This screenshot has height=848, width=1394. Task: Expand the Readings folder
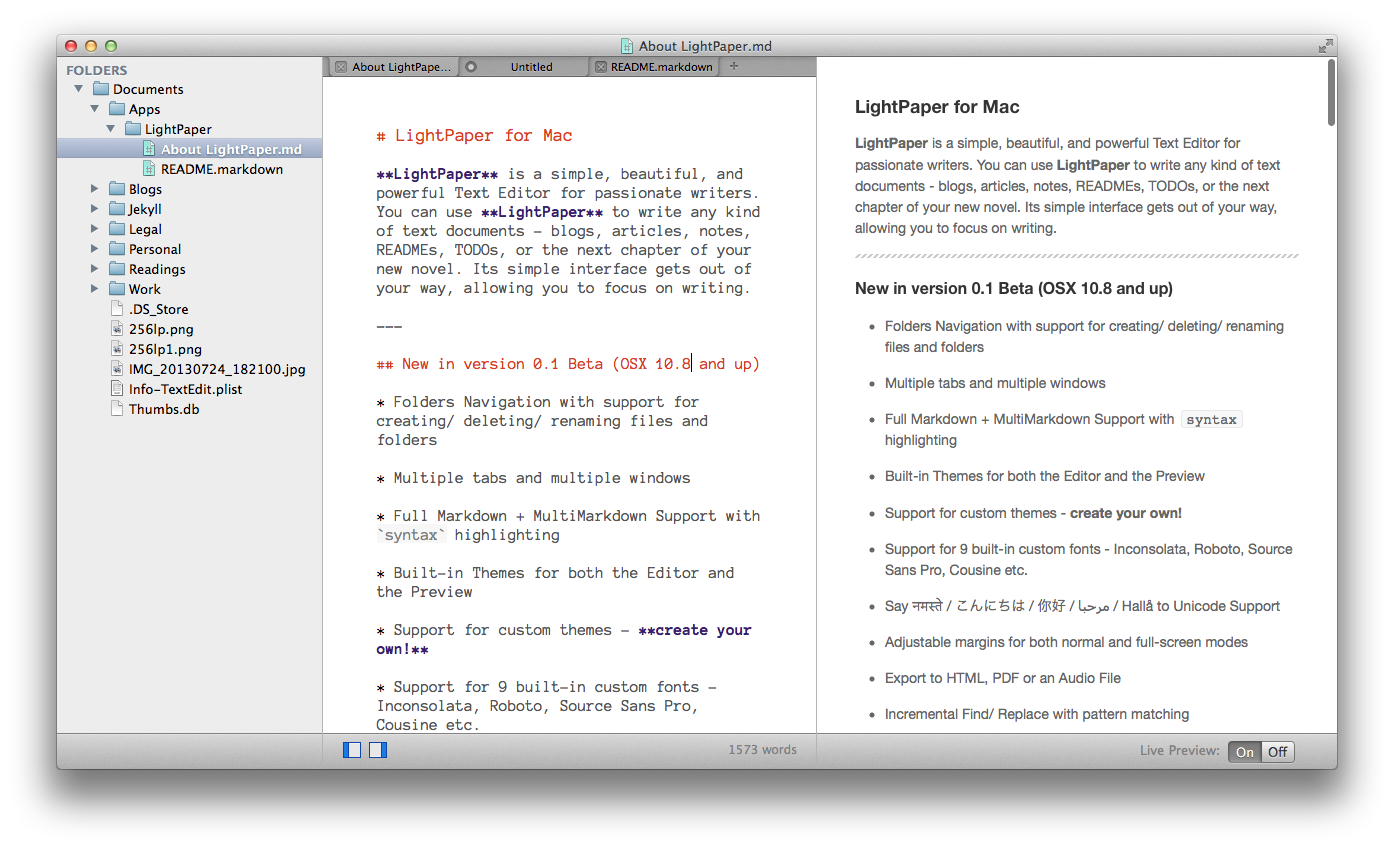(95, 269)
